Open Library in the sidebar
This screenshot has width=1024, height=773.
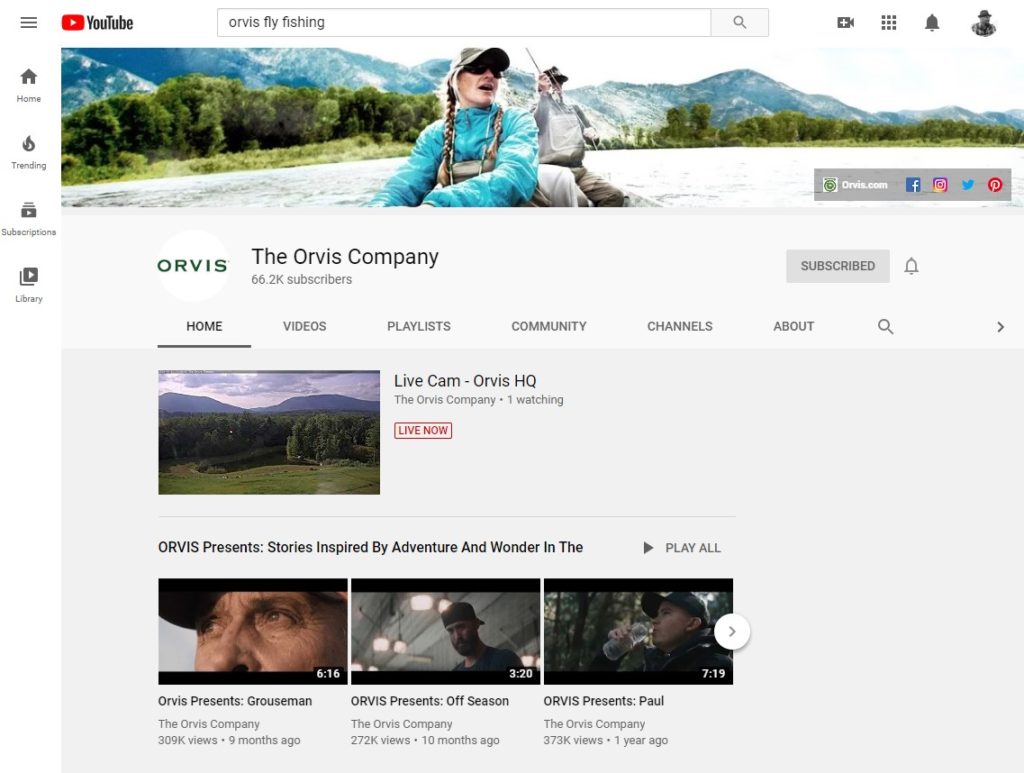click(29, 285)
